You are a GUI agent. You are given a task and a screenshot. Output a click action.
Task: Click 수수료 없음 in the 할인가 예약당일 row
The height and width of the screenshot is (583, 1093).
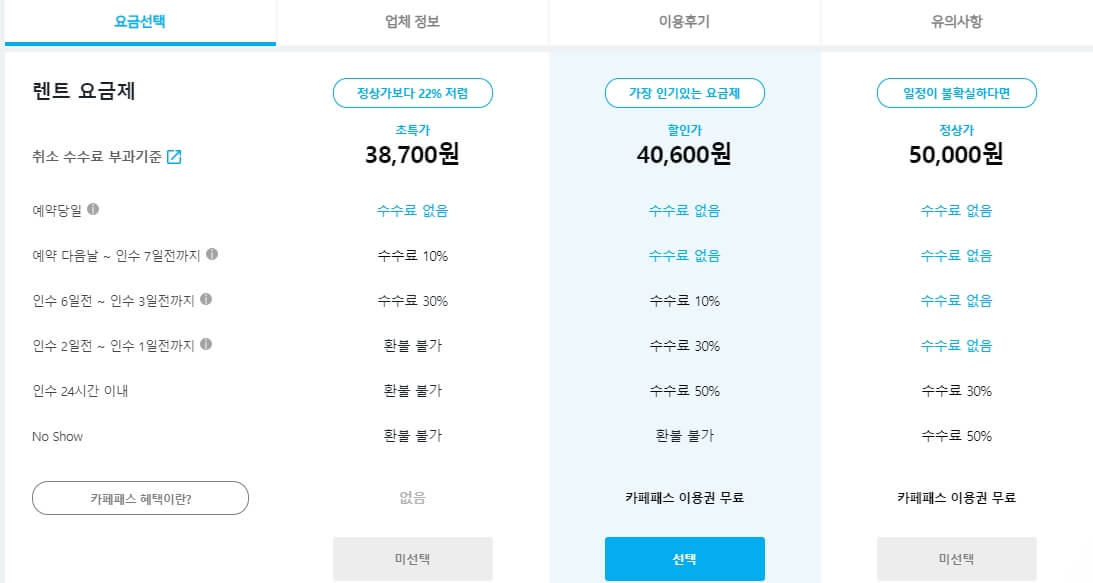pyautogui.click(x=684, y=210)
